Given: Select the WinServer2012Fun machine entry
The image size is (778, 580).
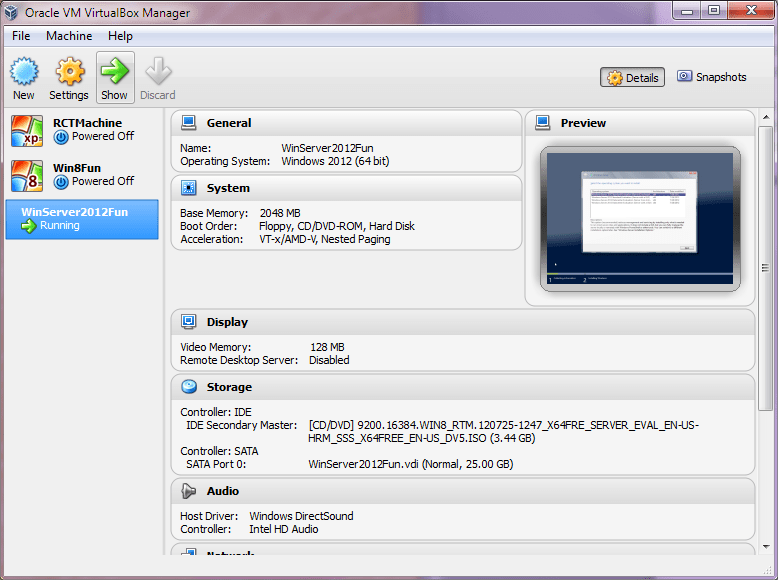Looking at the screenshot, I should [82, 219].
